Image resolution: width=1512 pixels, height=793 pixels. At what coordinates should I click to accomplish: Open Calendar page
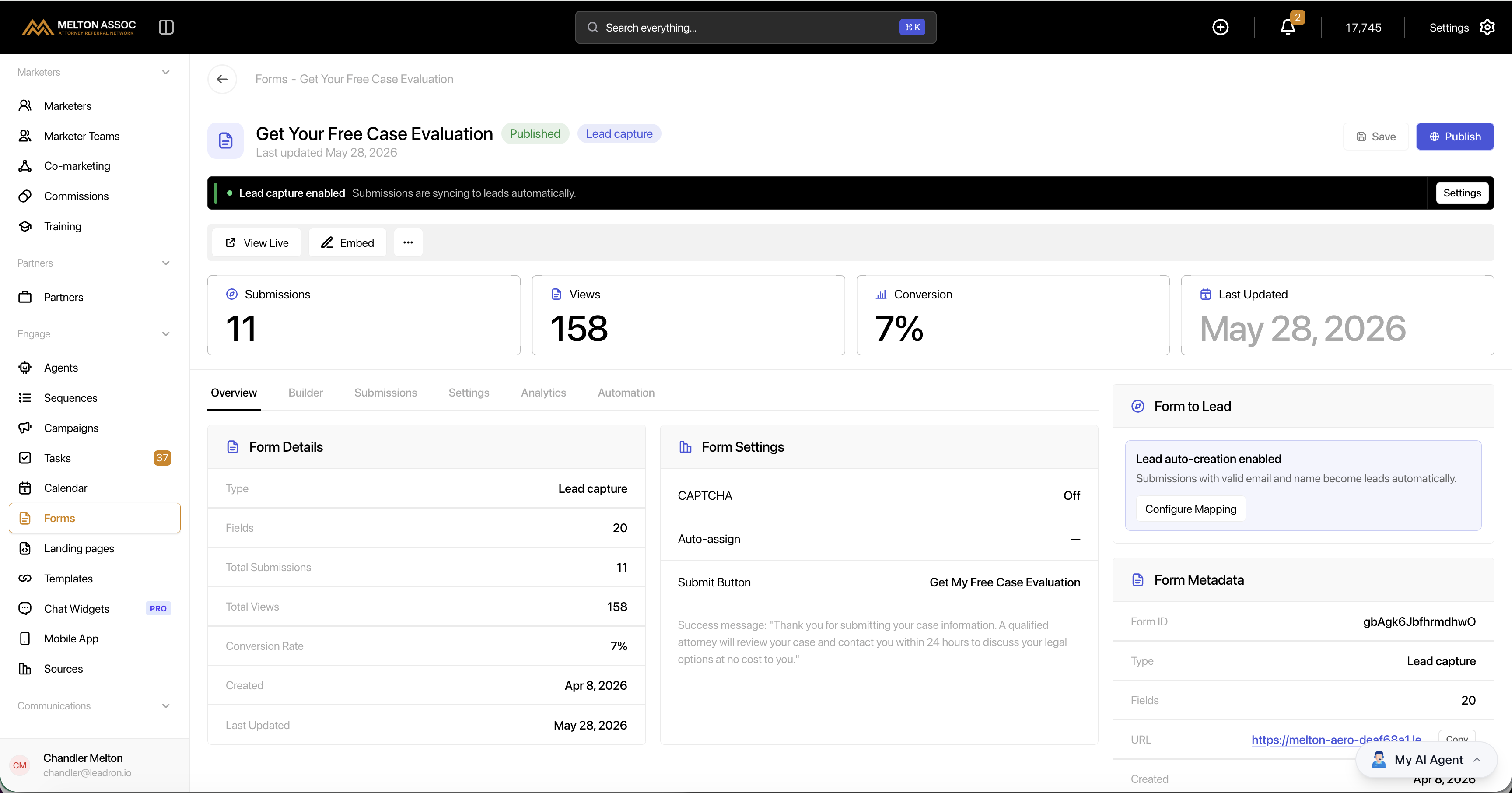point(95,488)
